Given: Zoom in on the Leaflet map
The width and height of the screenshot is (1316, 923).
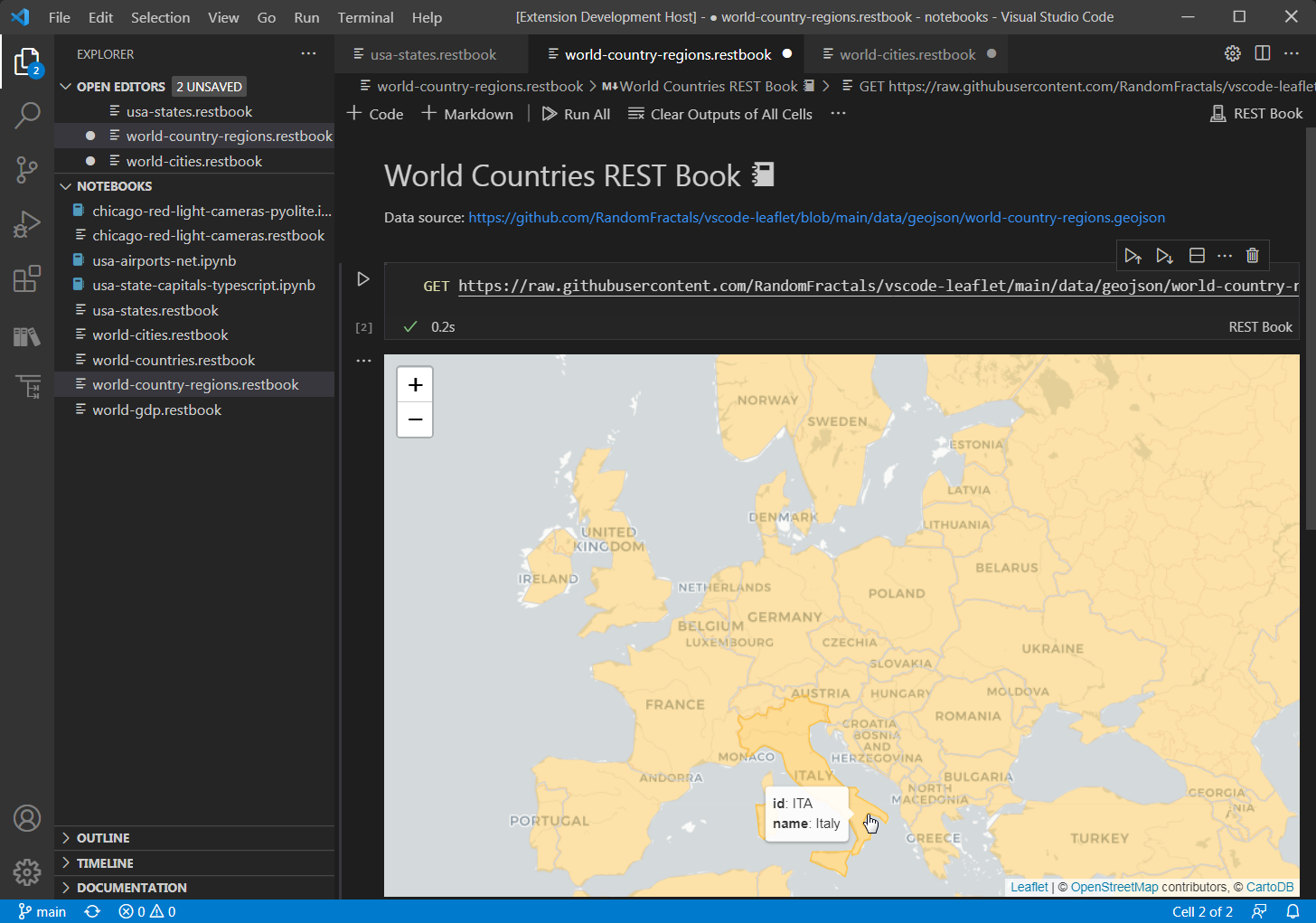Looking at the screenshot, I should click(415, 384).
